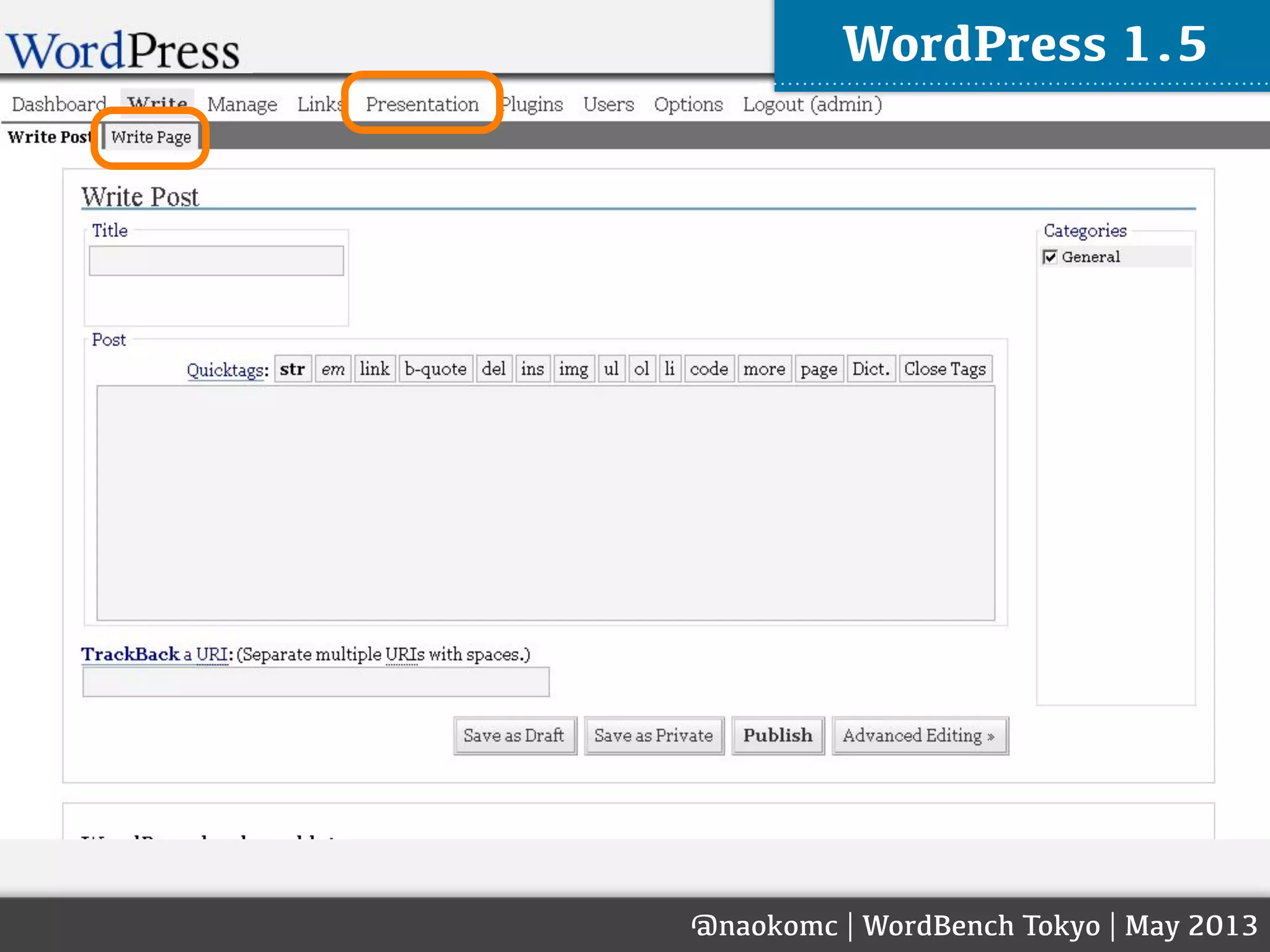This screenshot has height=952, width=1270.
Task: Click the TrackBack link
Action: pos(130,654)
